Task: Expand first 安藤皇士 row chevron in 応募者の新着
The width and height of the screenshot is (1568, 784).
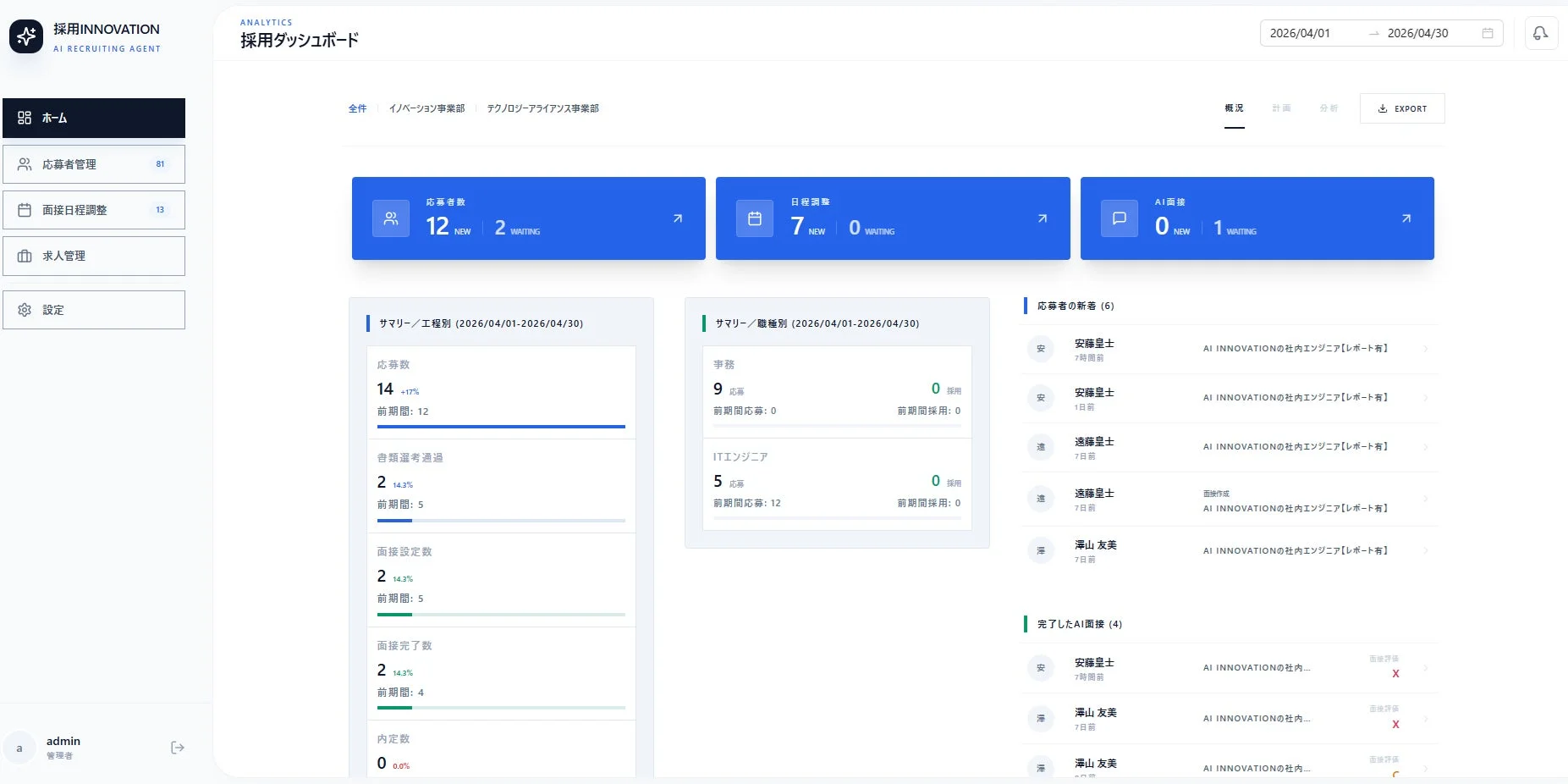Action: [x=1425, y=349]
